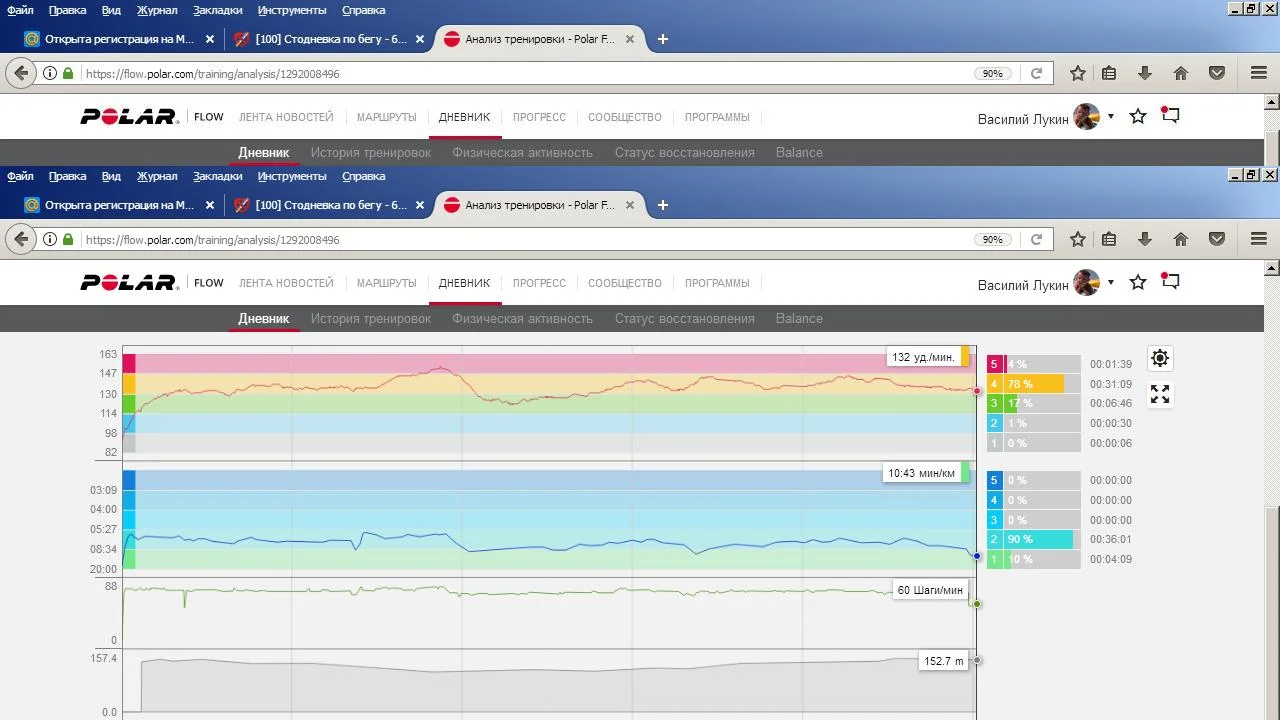This screenshot has height=720, width=1280.
Task: Select speed zone 2 swatch at 90 %
Action: tap(994, 539)
